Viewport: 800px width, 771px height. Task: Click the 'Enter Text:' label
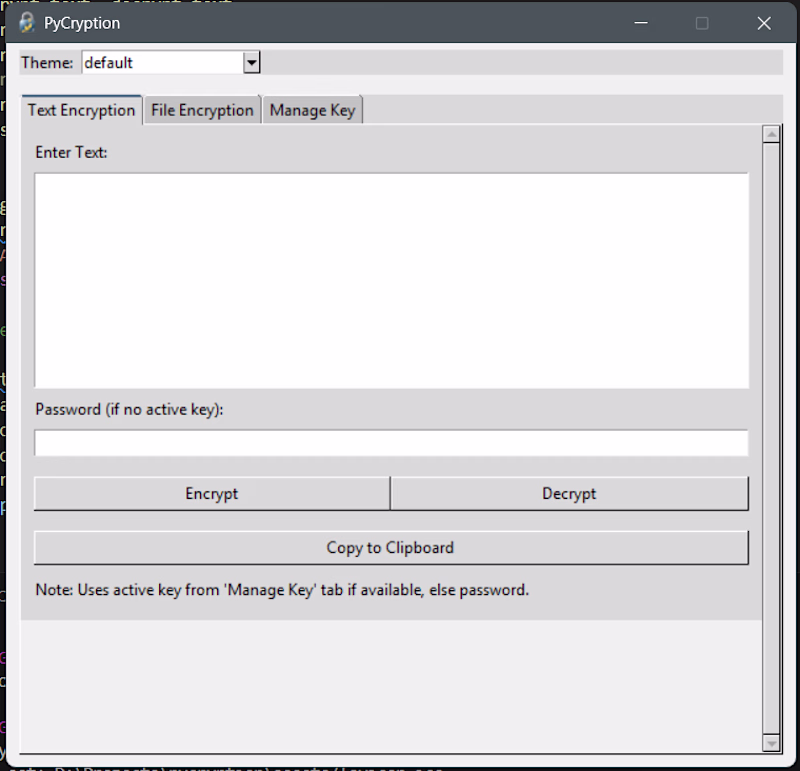pos(71,152)
